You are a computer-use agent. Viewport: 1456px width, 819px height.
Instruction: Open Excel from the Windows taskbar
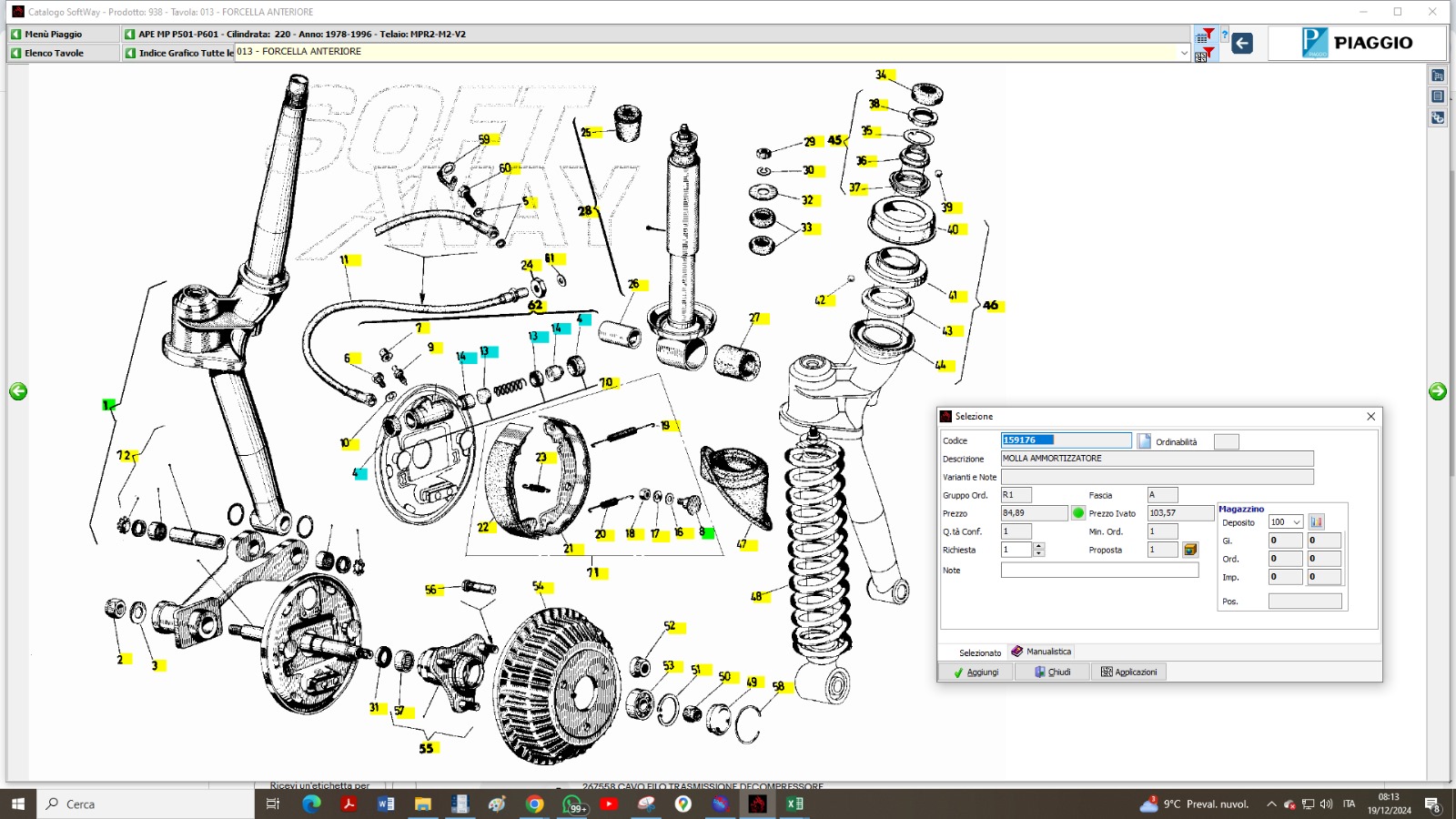click(x=794, y=804)
